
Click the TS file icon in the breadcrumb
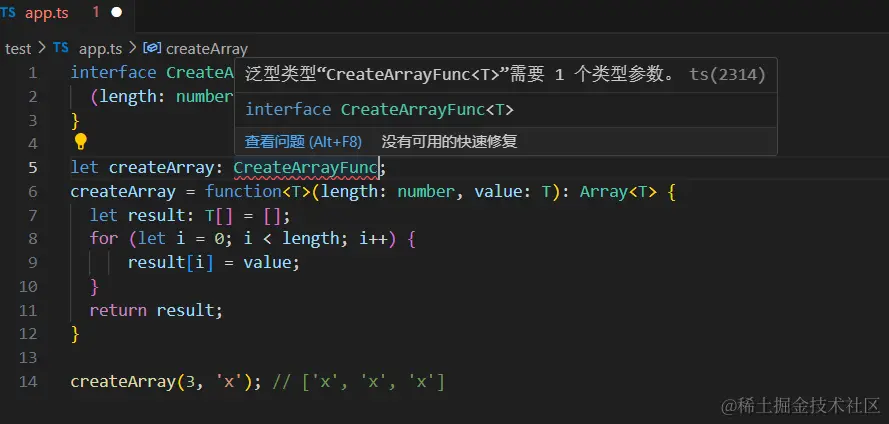(x=61, y=48)
